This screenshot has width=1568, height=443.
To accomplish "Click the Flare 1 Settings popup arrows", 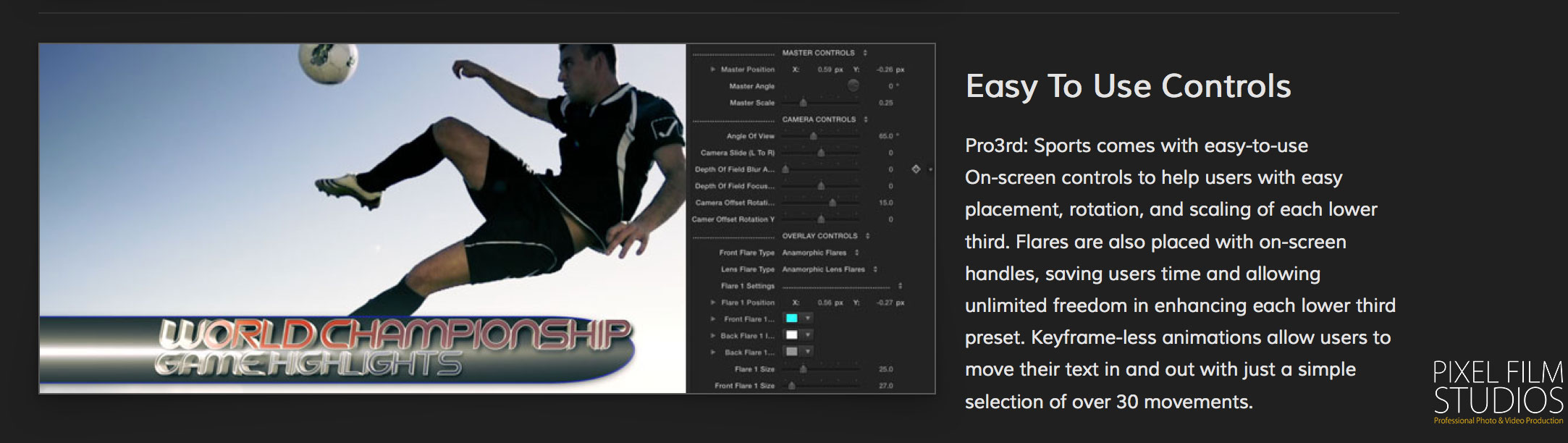I will tap(900, 286).
